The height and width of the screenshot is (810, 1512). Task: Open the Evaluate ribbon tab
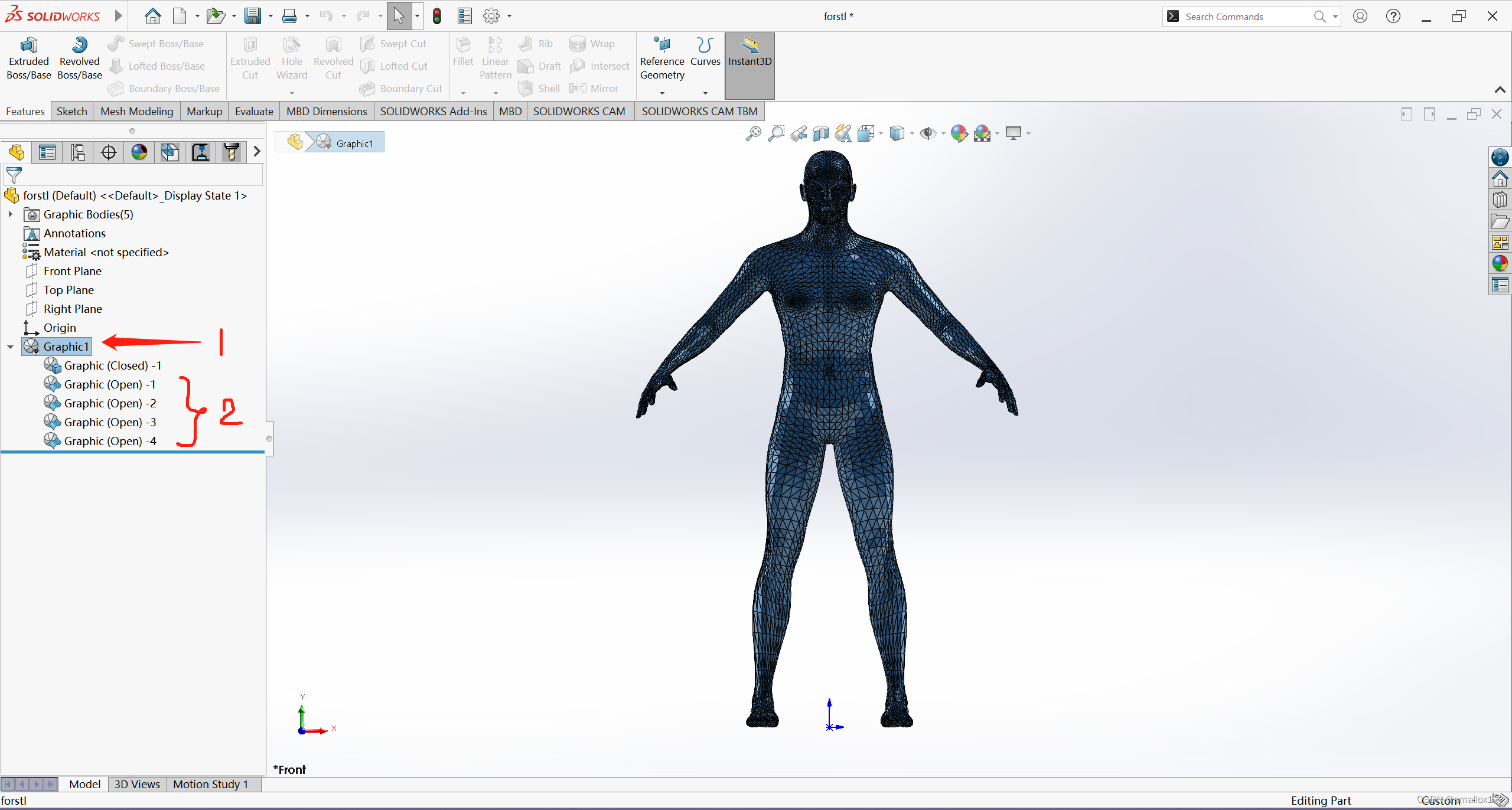253,111
